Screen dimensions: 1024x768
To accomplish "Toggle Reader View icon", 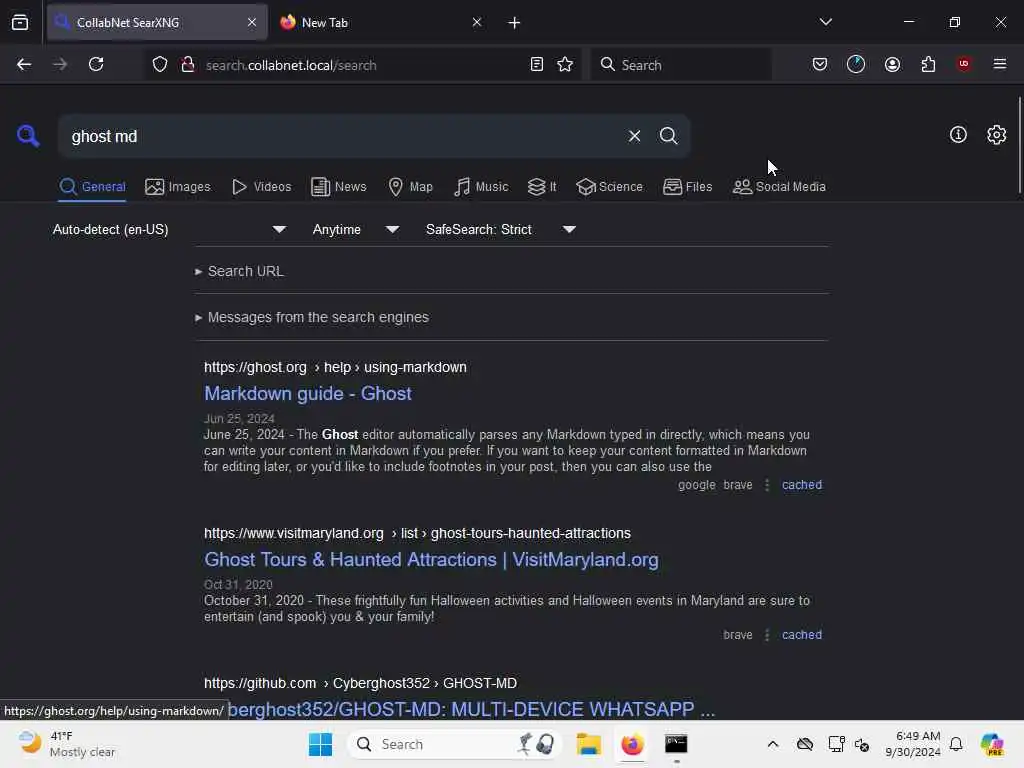I will [x=536, y=64].
